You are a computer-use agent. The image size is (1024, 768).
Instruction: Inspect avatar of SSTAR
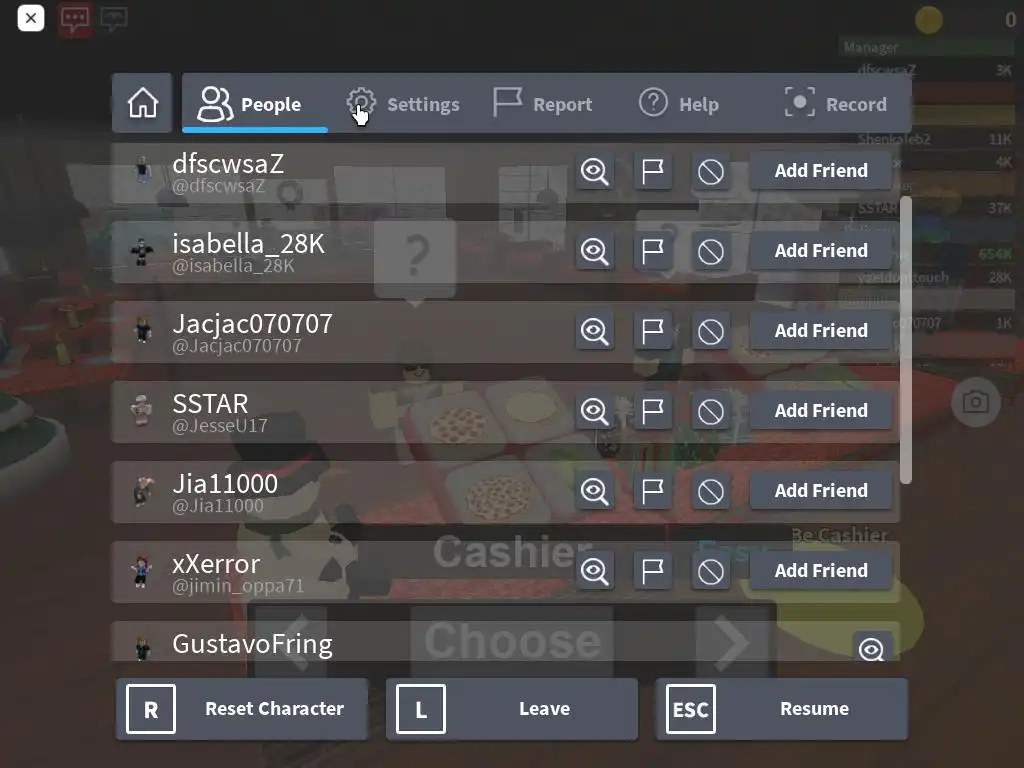pos(594,411)
